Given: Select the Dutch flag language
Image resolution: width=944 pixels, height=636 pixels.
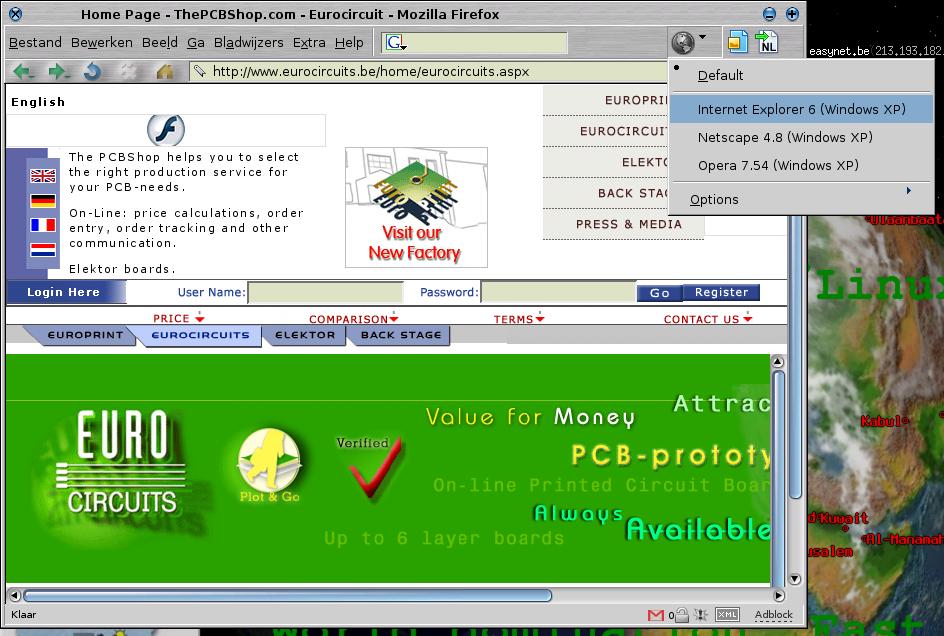Looking at the screenshot, I should pos(43,249).
